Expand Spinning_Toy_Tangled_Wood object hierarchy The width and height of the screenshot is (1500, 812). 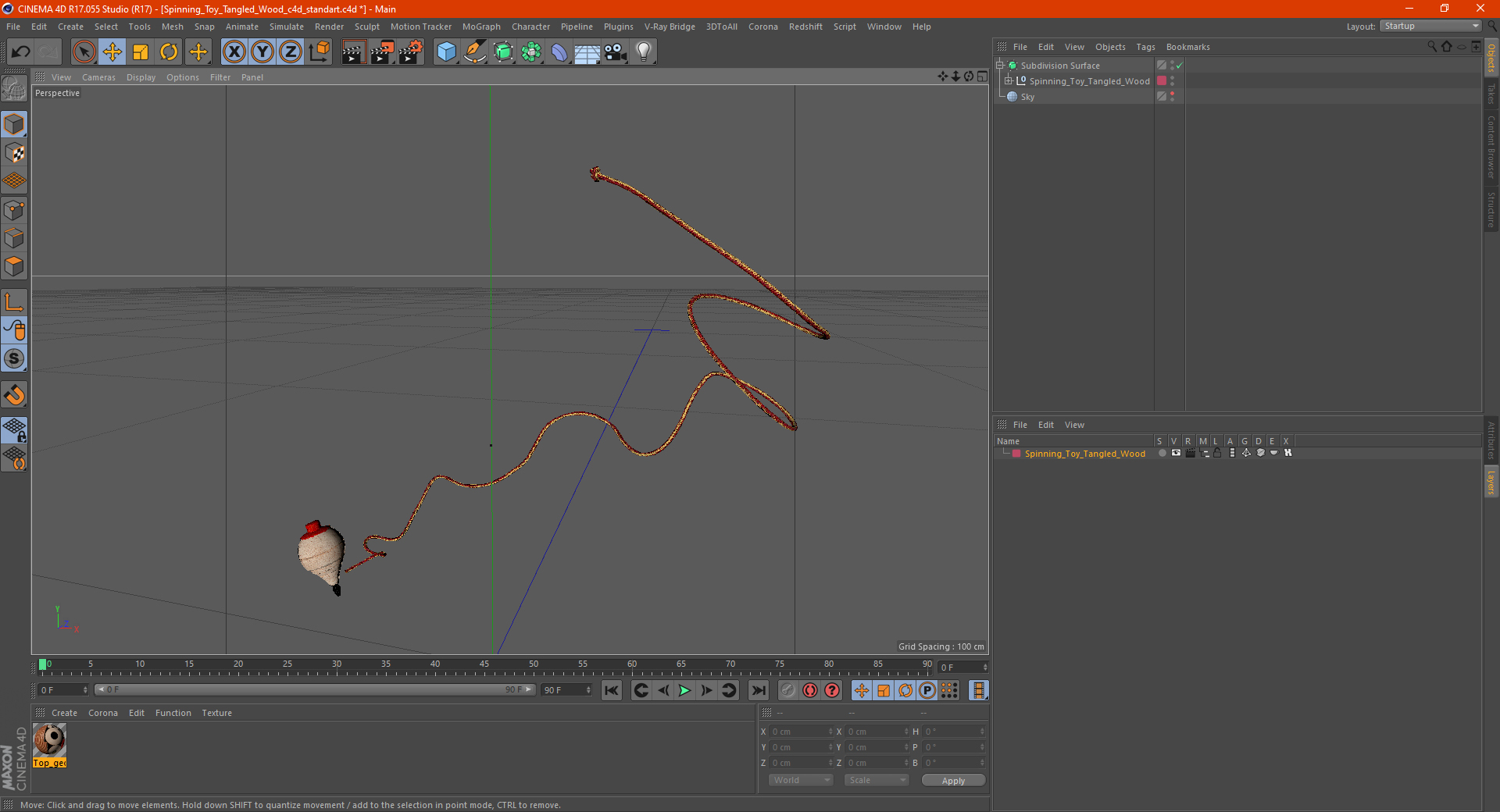pos(1009,80)
